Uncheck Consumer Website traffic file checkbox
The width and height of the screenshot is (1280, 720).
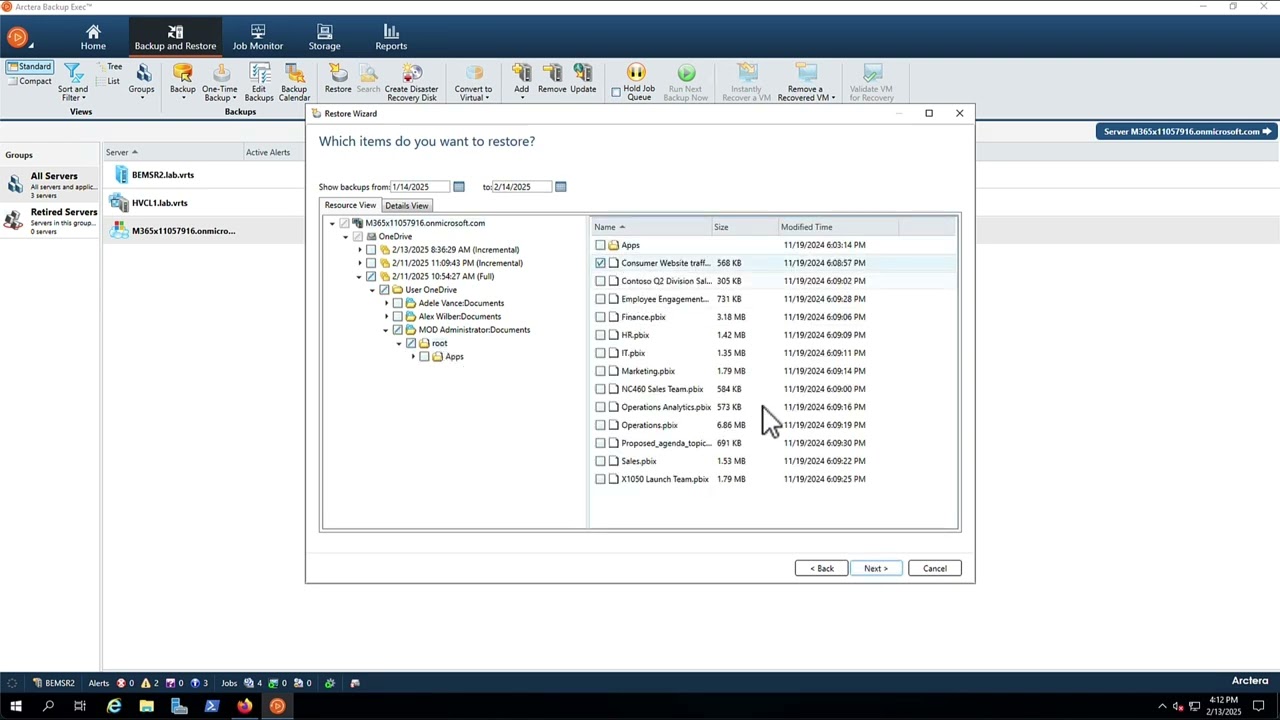point(600,263)
